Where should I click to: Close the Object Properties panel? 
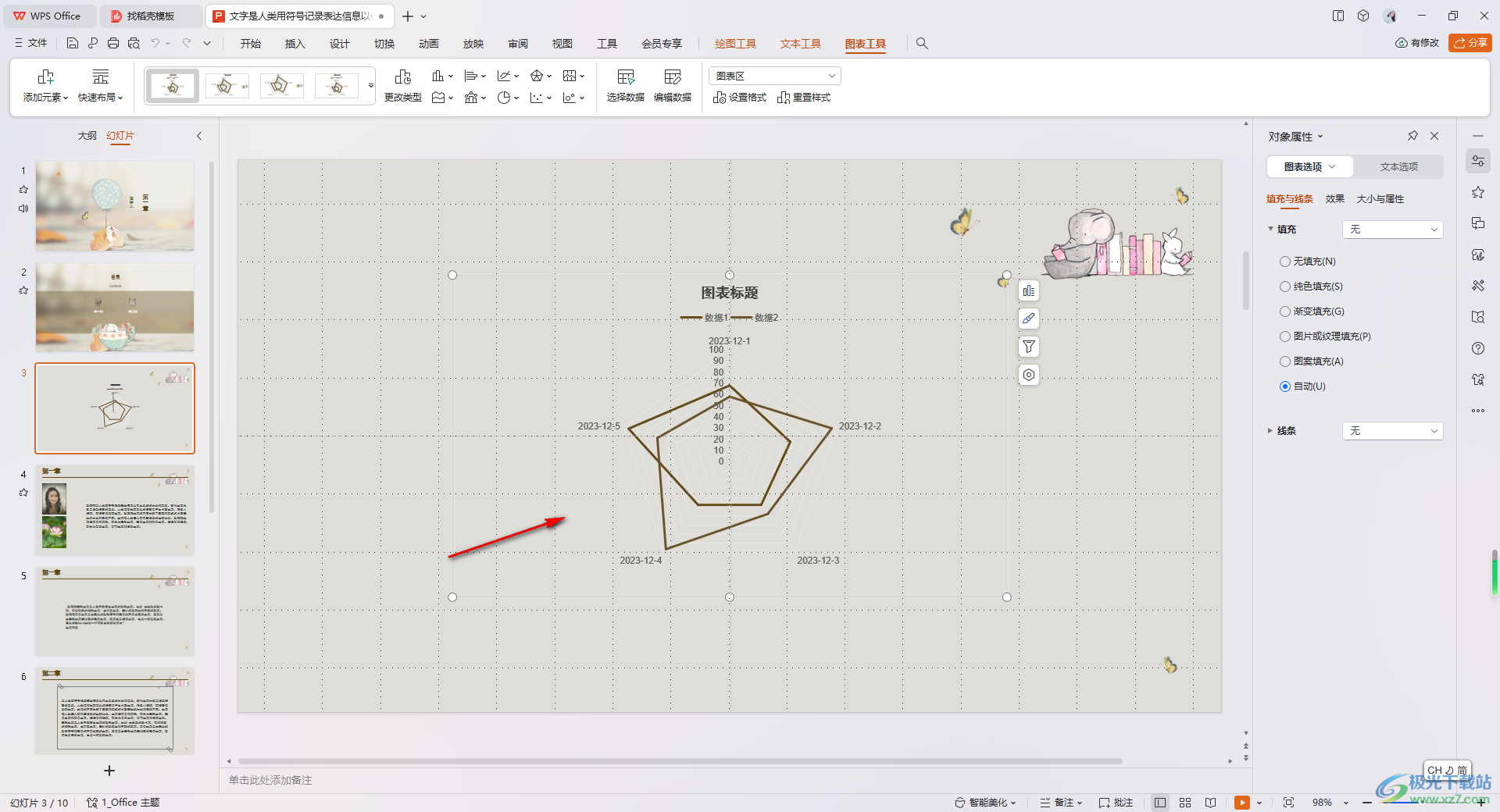click(1434, 136)
